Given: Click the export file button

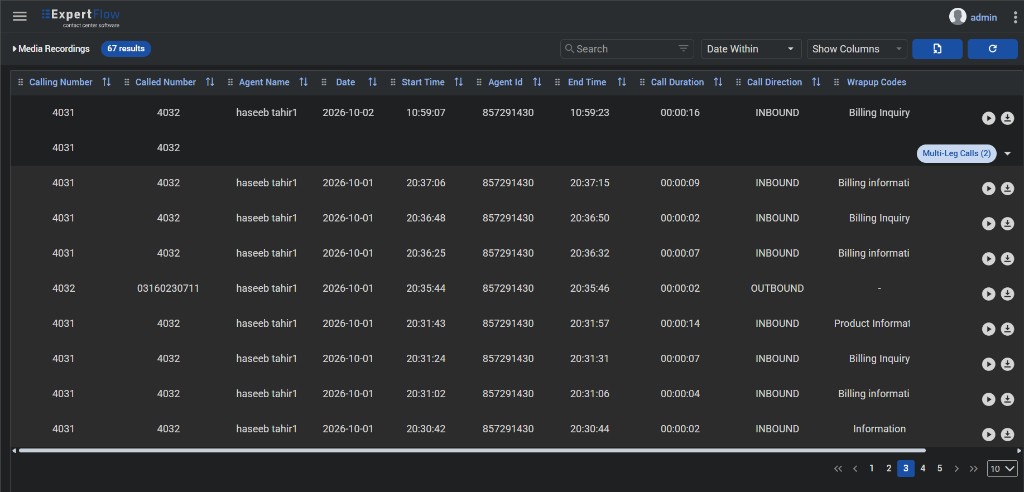Looking at the screenshot, I should [x=937, y=49].
